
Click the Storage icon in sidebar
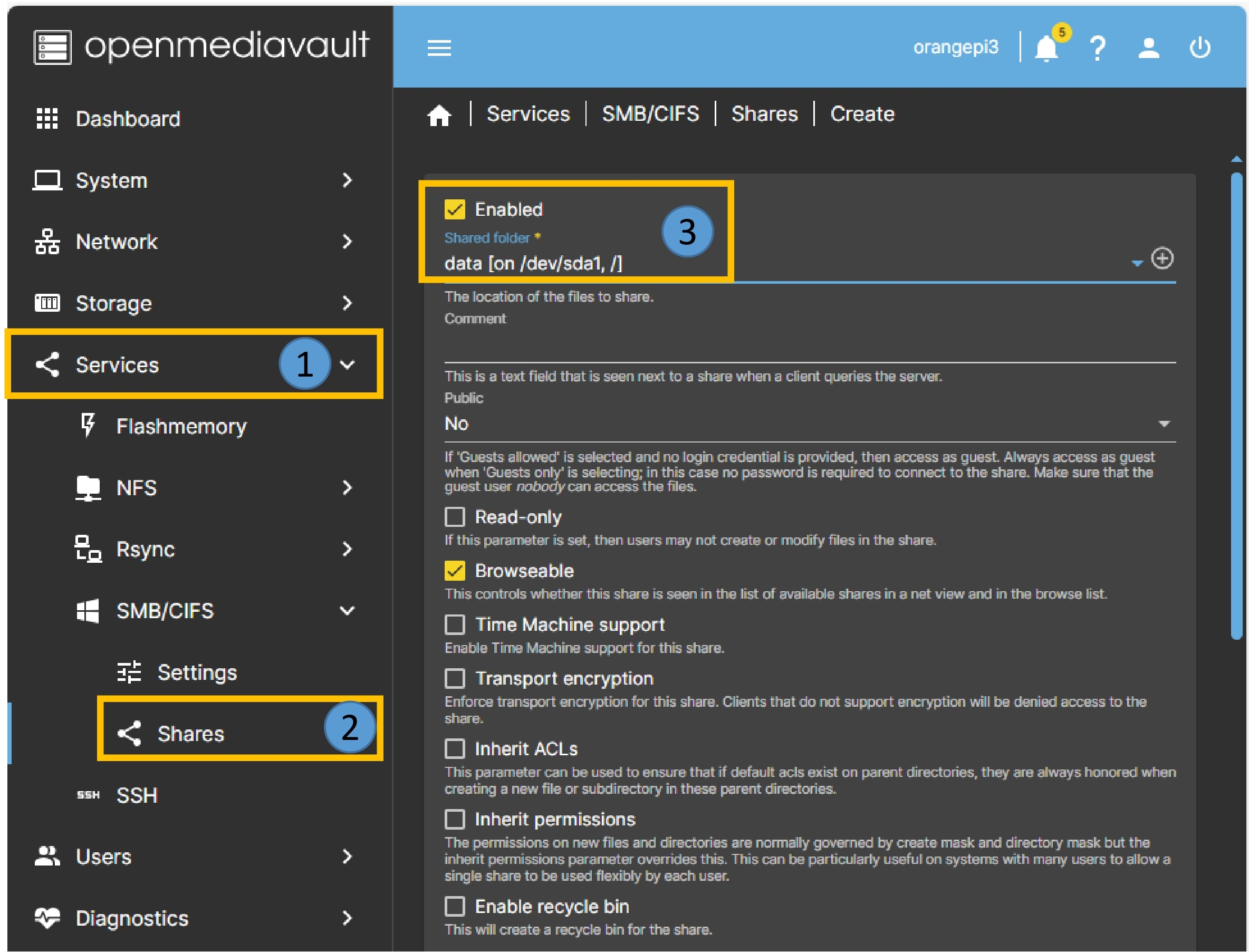tap(47, 303)
